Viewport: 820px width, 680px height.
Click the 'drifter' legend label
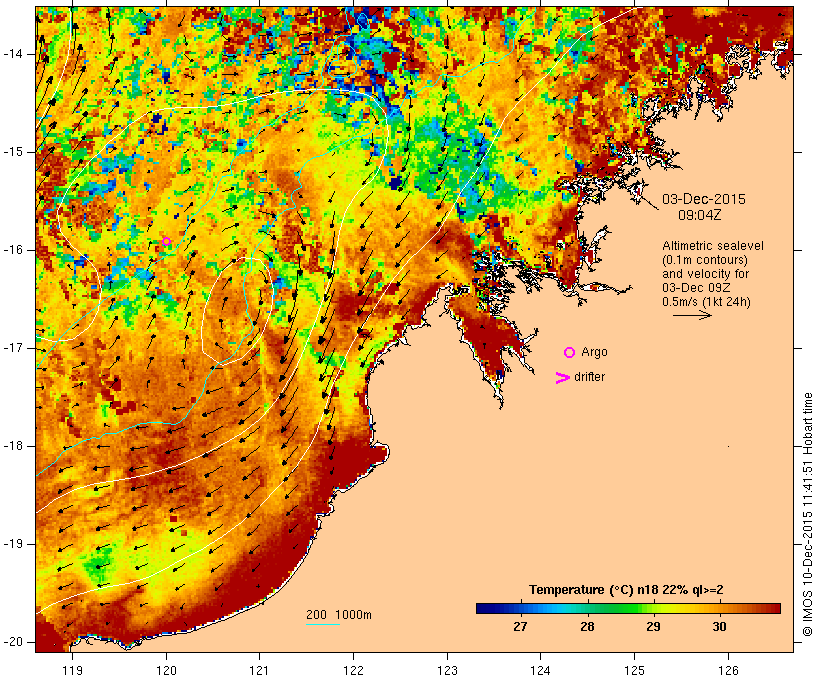[x=589, y=377]
